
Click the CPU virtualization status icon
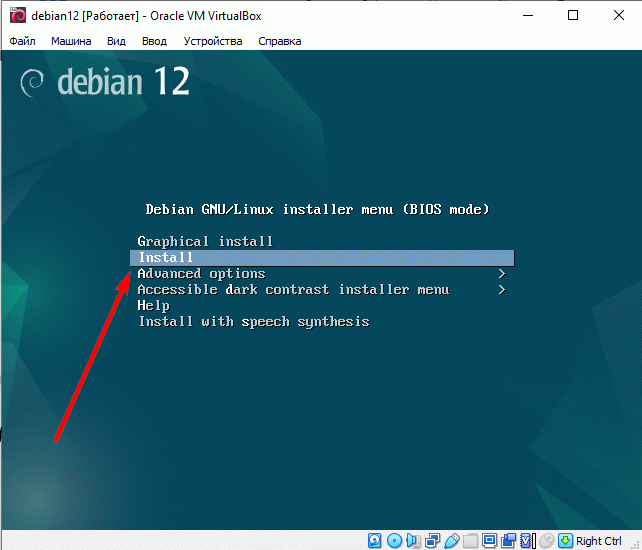tap(527, 541)
